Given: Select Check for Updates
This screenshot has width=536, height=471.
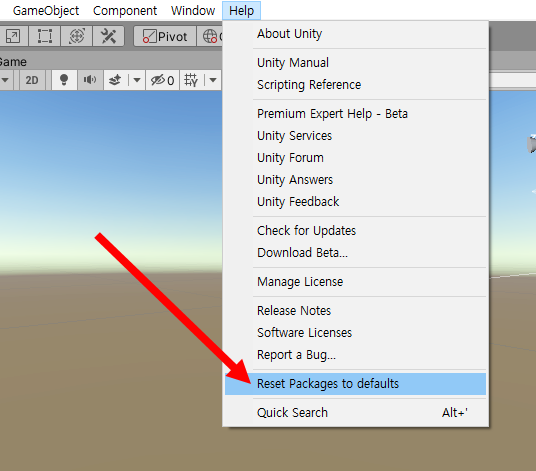Looking at the screenshot, I should 355,231.
